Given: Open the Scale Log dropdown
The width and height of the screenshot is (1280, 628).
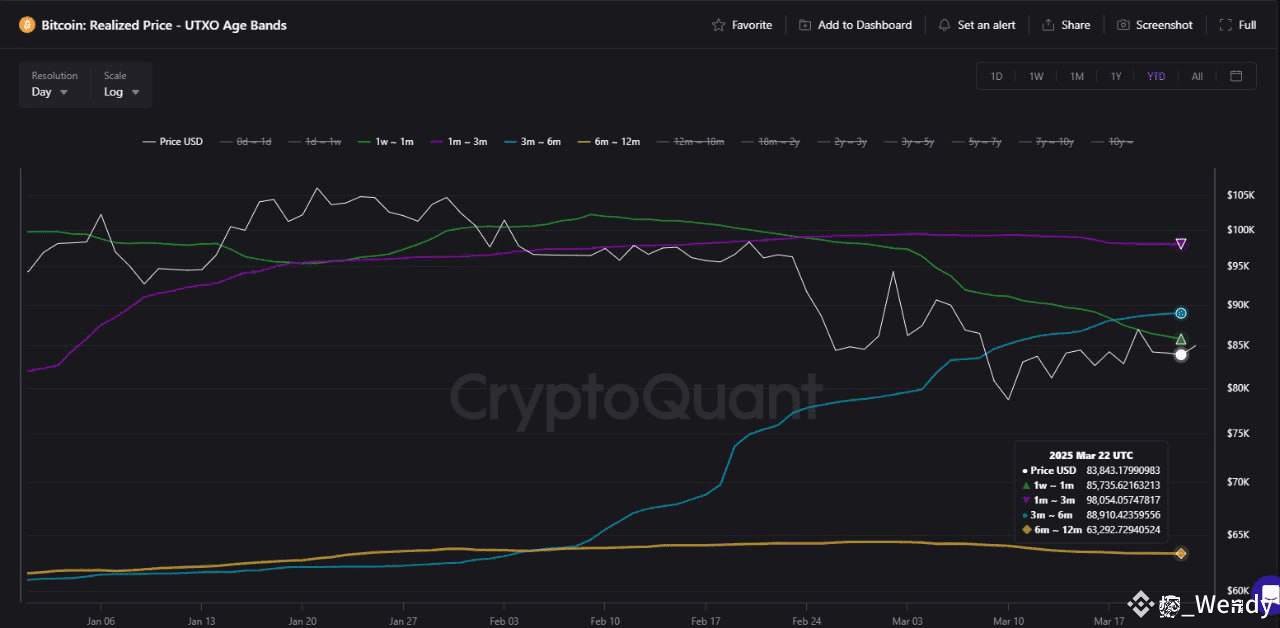Looking at the screenshot, I should pyautogui.click(x=119, y=92).
